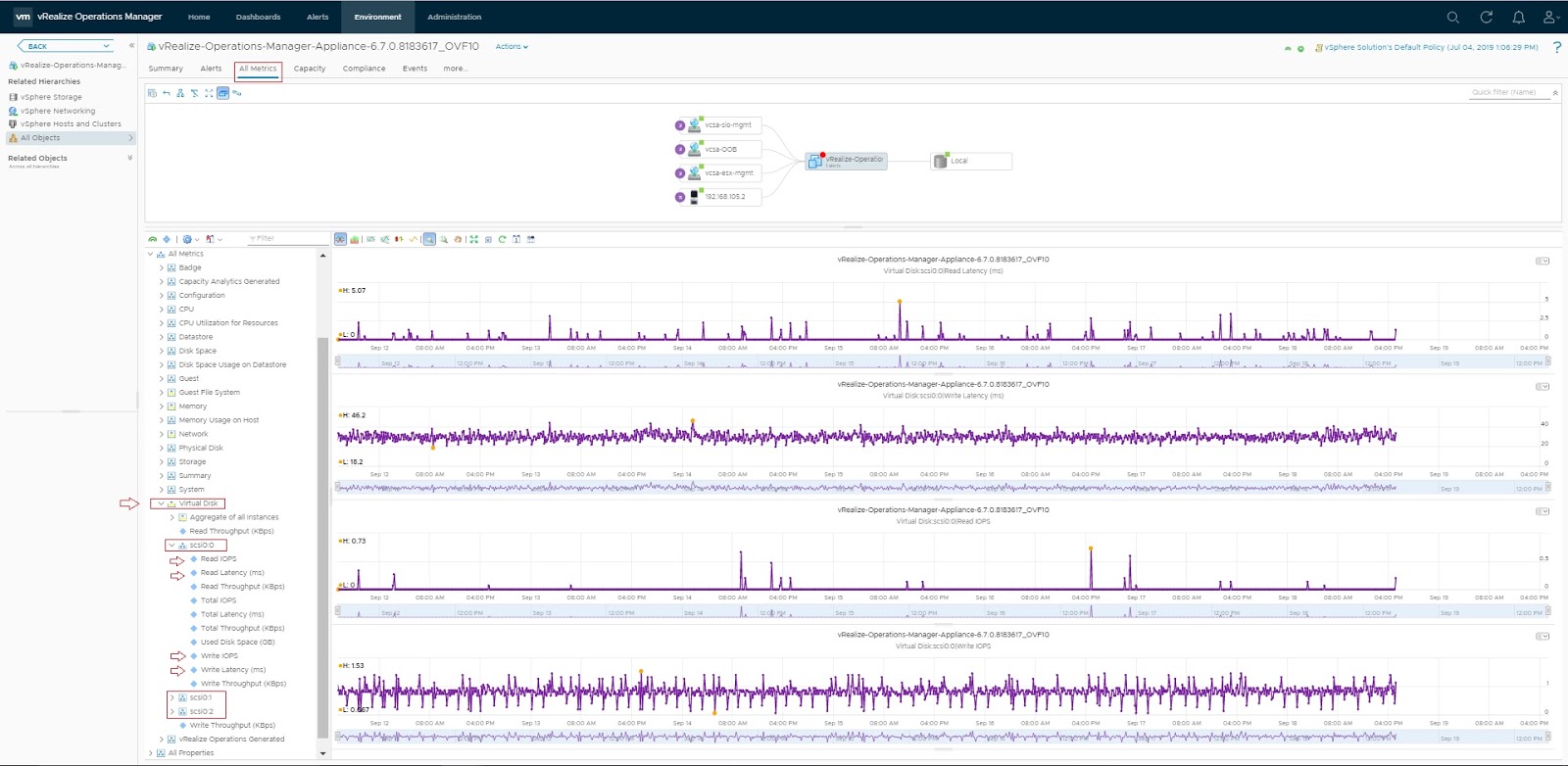Image resolution: width=1568 pixels, height=766 pixels.
Task: Click the generate dashboard icon in chart toolbar
Action: [531, 239]
